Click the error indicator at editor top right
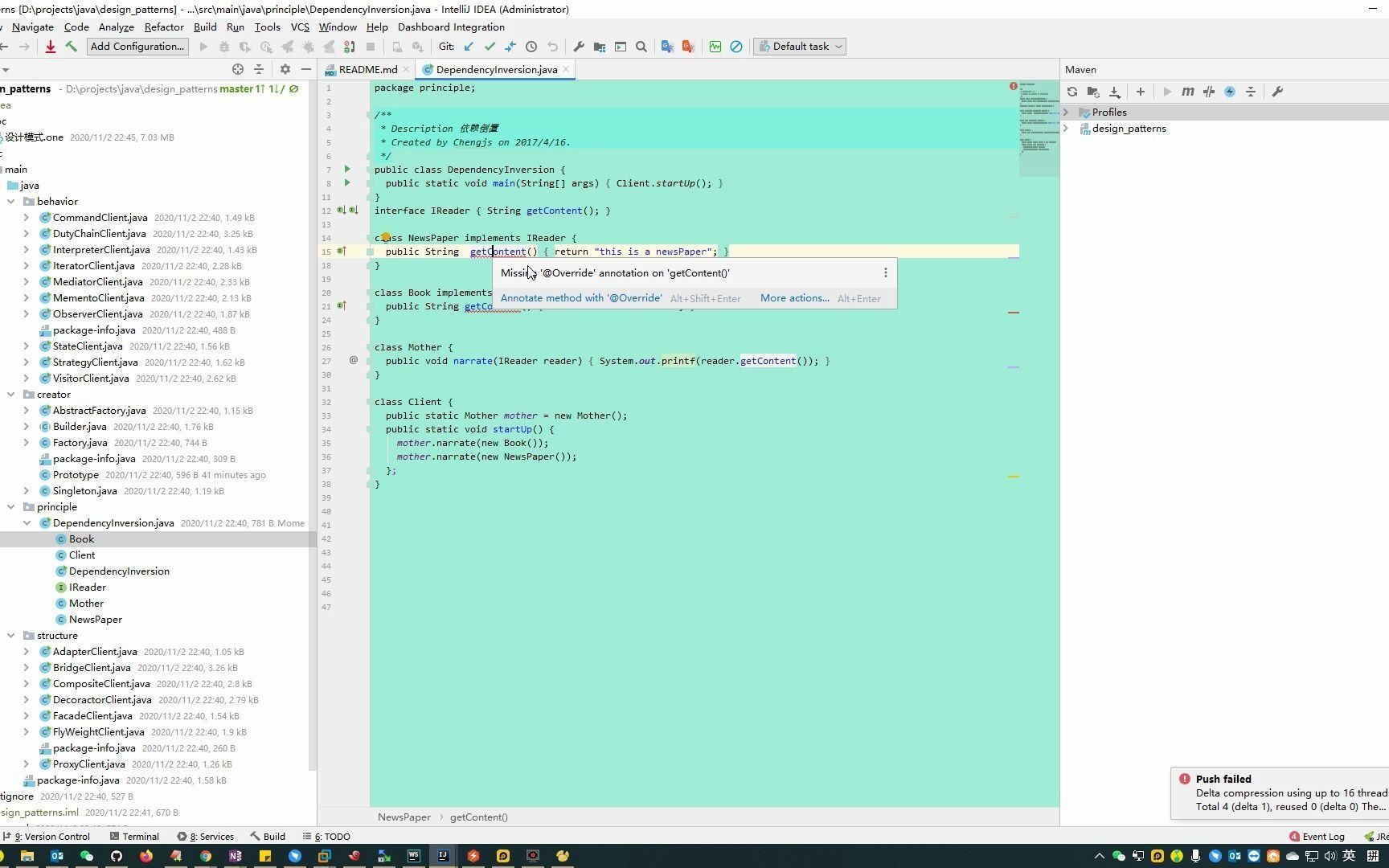 pos(1013,86)
